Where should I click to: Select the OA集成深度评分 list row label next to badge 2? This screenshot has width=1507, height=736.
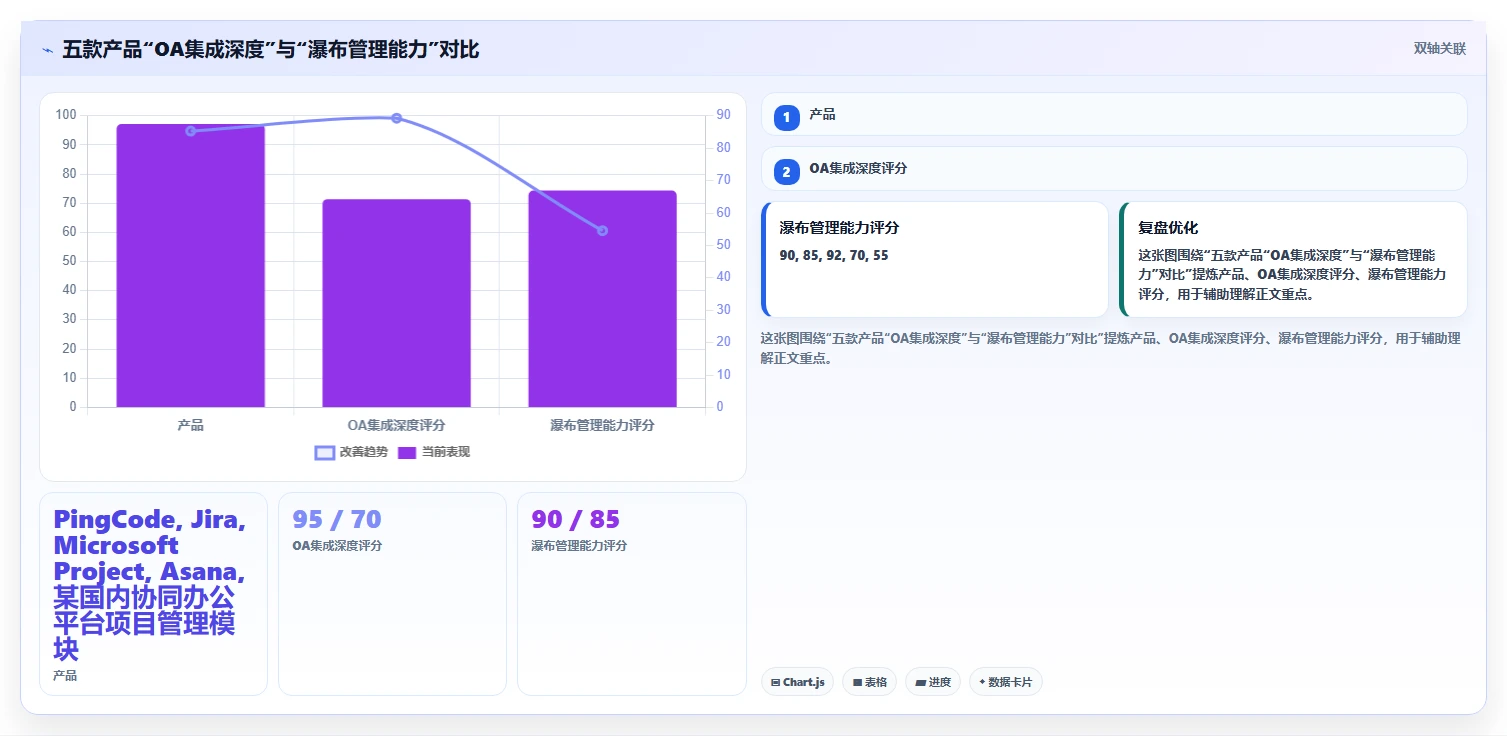(858, 169)
